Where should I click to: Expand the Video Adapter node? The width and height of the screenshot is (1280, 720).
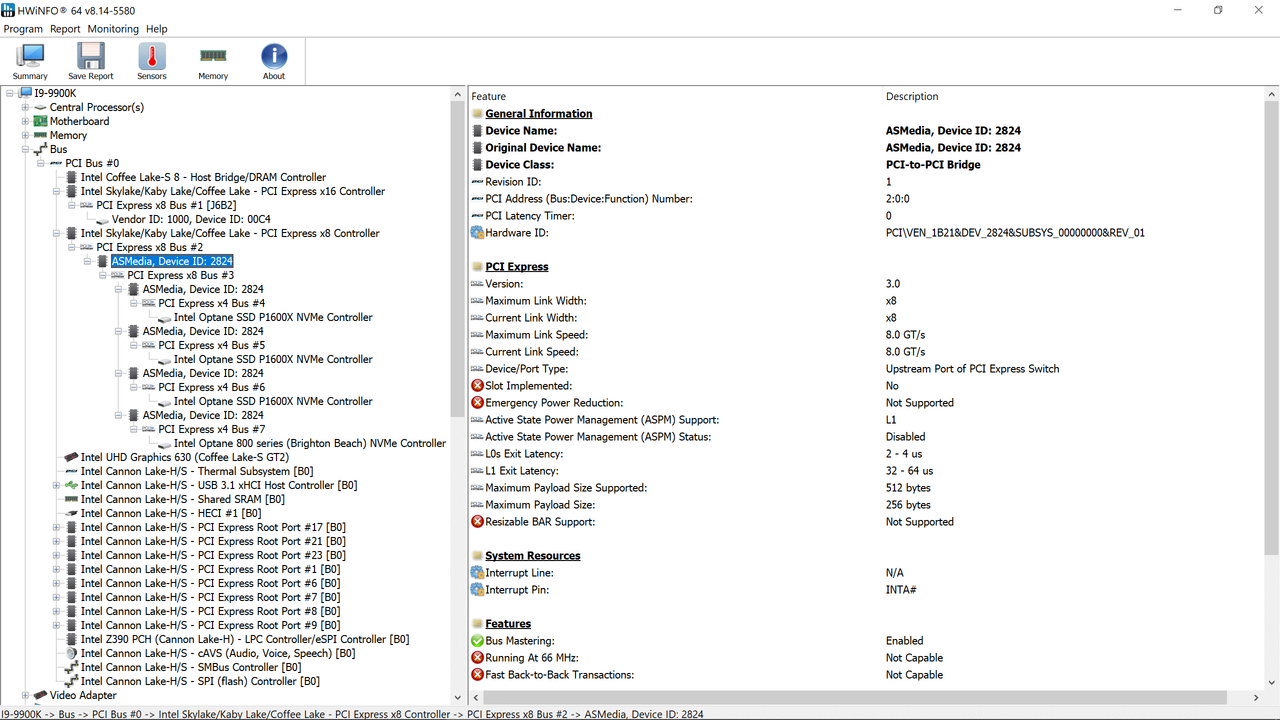(26, 695)
